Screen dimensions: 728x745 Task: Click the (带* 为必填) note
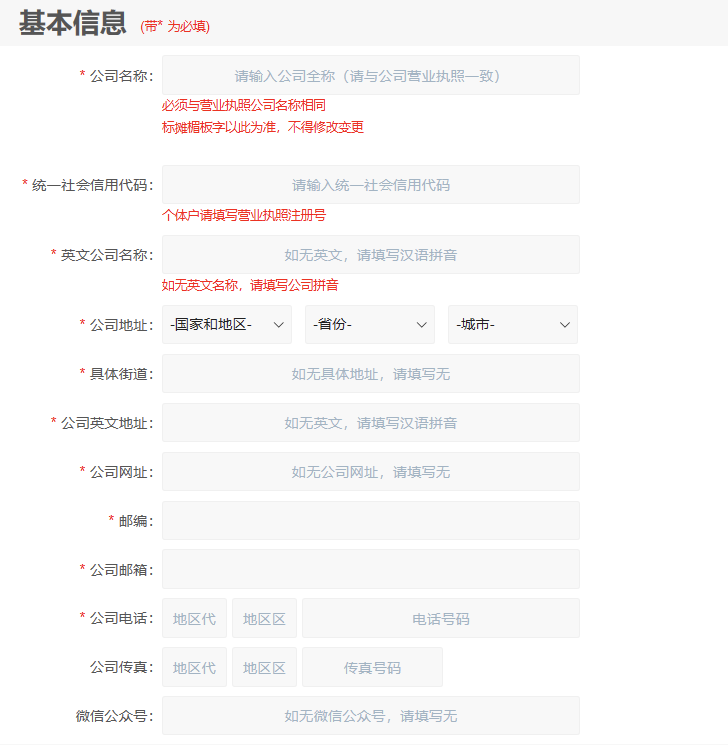(175, 27)
